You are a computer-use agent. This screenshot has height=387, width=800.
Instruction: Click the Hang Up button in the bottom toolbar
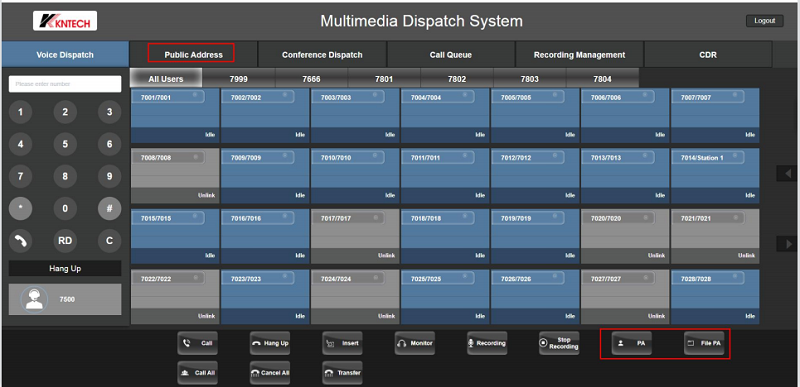coord(270,343)
